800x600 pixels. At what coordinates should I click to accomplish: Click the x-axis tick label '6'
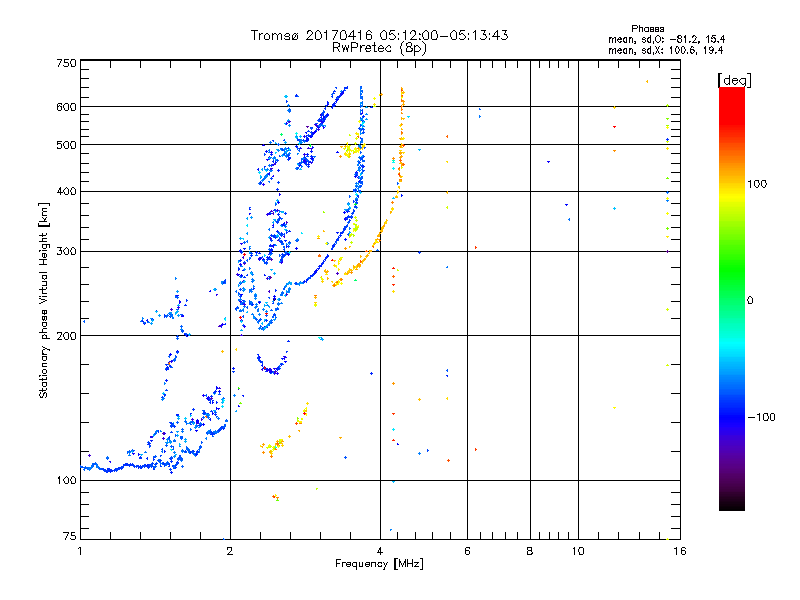point(467,551)
